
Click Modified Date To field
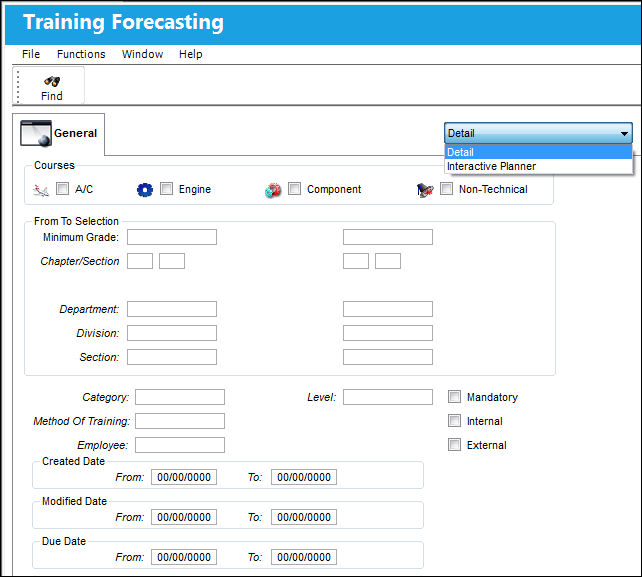click(x=304, y=517)
